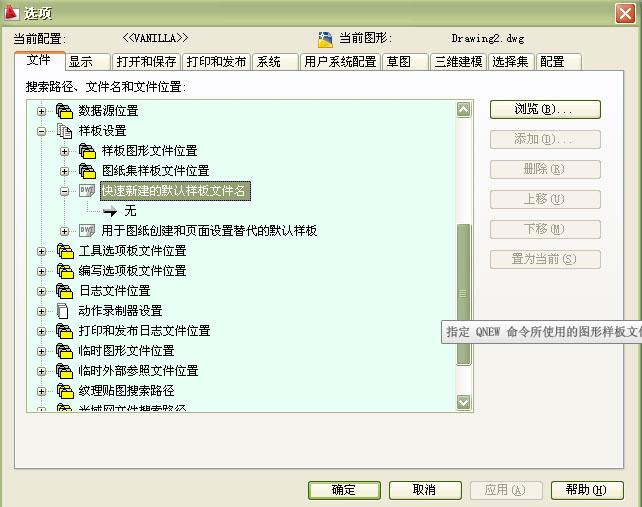Click the 动作录制器设置 page icon
The width and height of the screenshot is (642, 507).
coord(63,311)
